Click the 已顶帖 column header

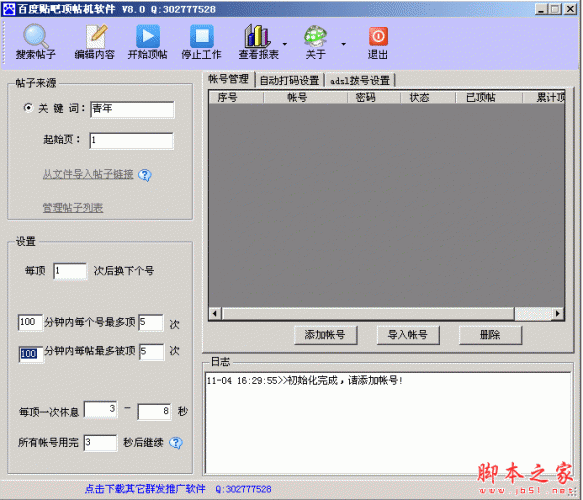point(489,97)
